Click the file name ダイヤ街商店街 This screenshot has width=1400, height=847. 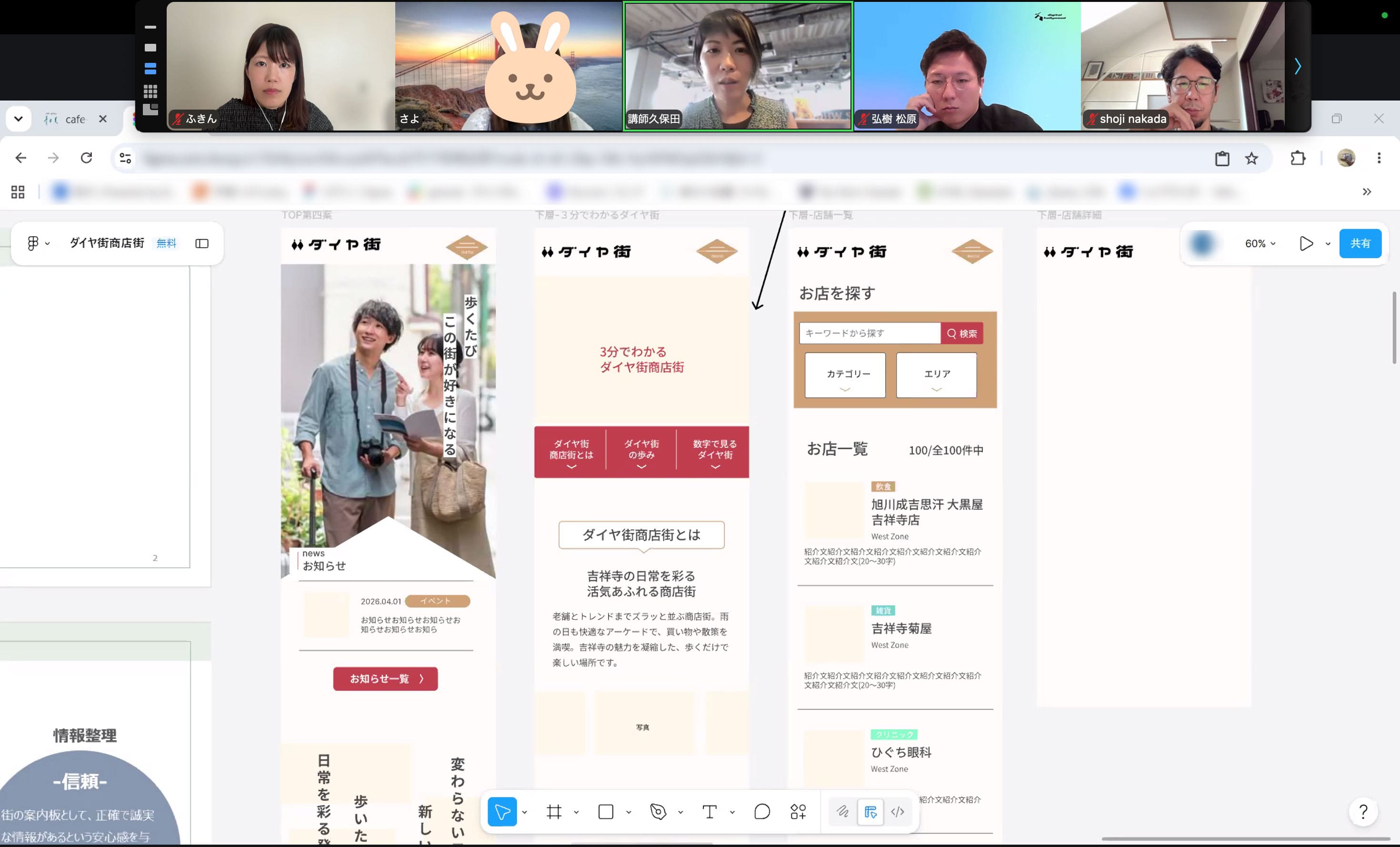(x=107, y=243)
